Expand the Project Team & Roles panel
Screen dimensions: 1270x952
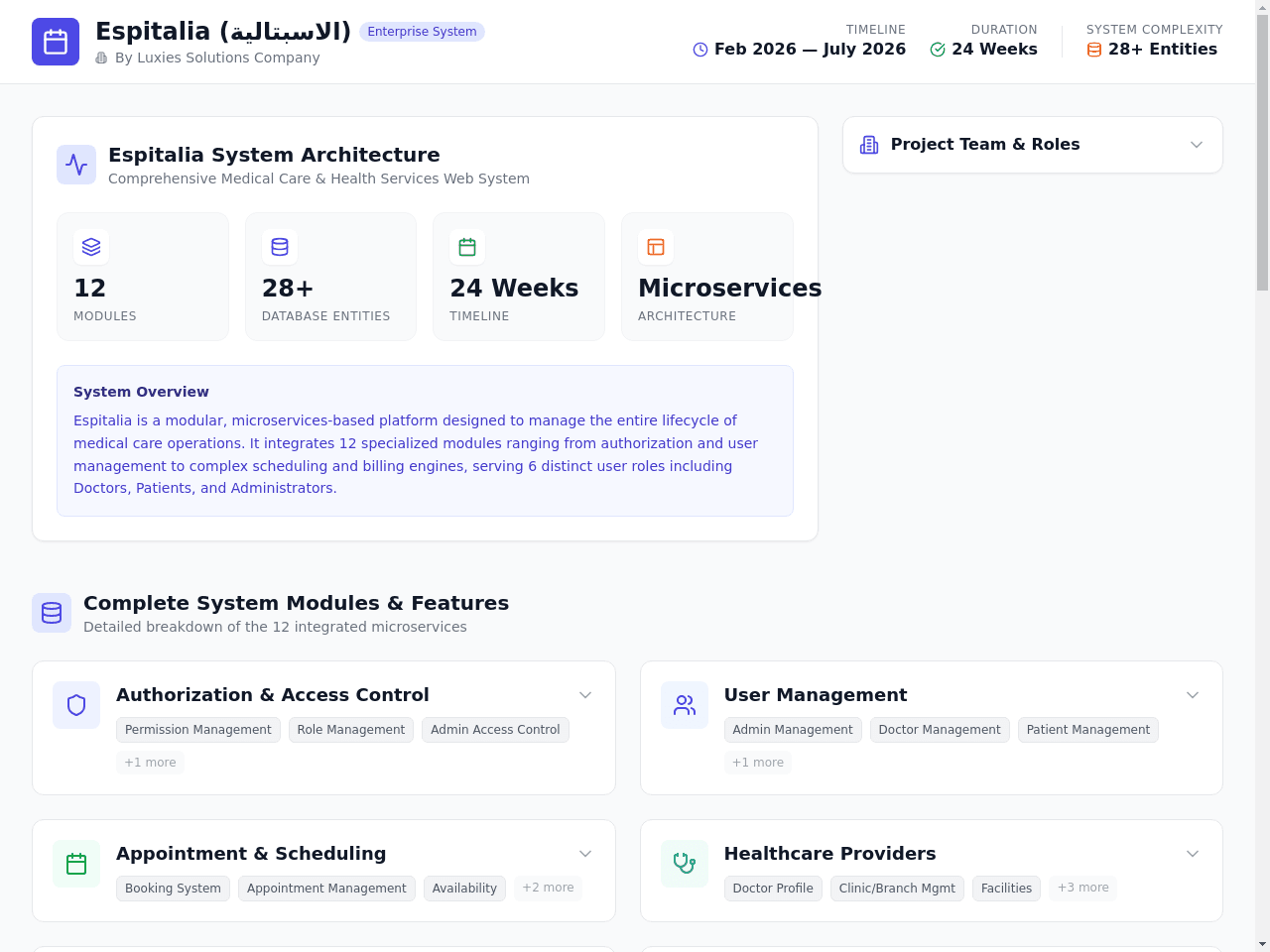(1197, 145)
